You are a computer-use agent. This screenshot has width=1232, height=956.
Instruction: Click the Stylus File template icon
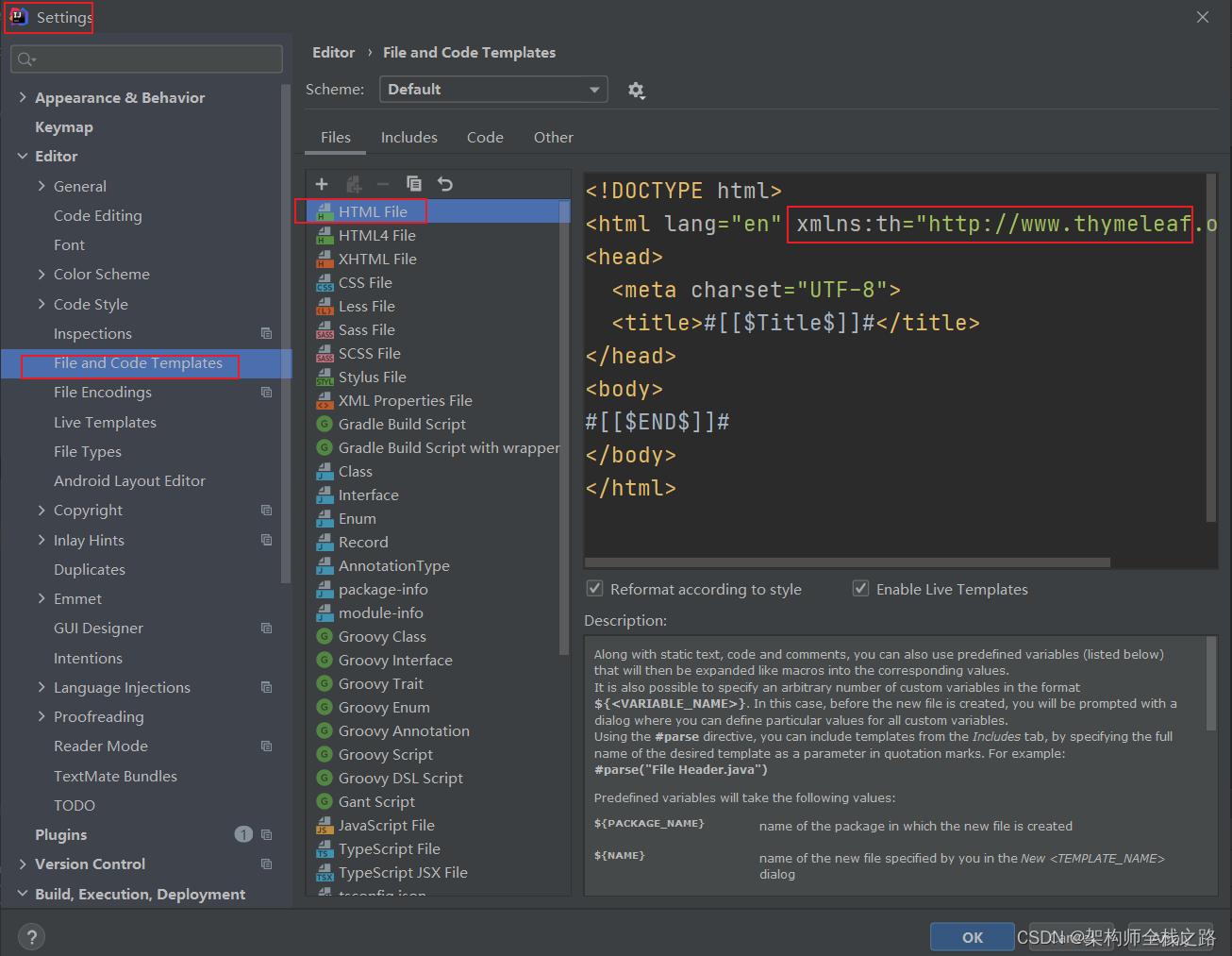coord(325,377)
